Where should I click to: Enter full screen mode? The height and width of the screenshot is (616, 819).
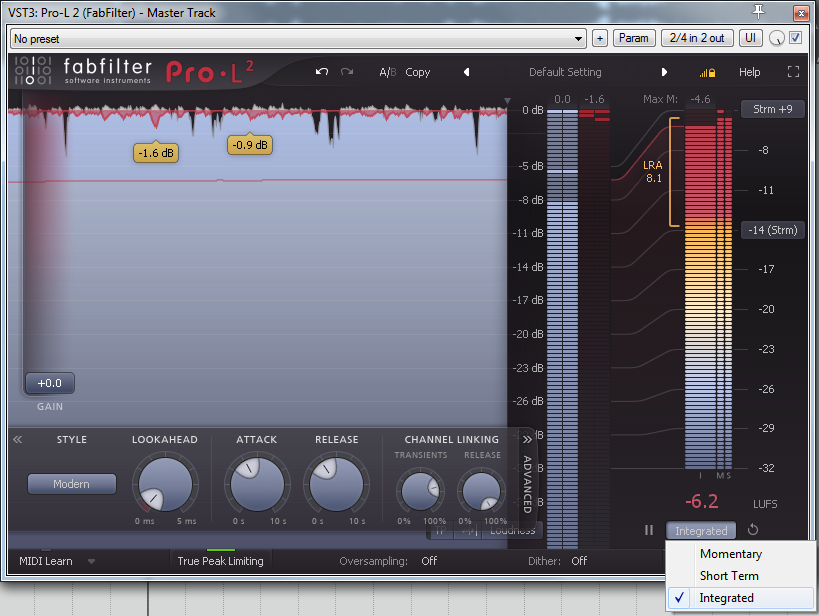[793, 72]
